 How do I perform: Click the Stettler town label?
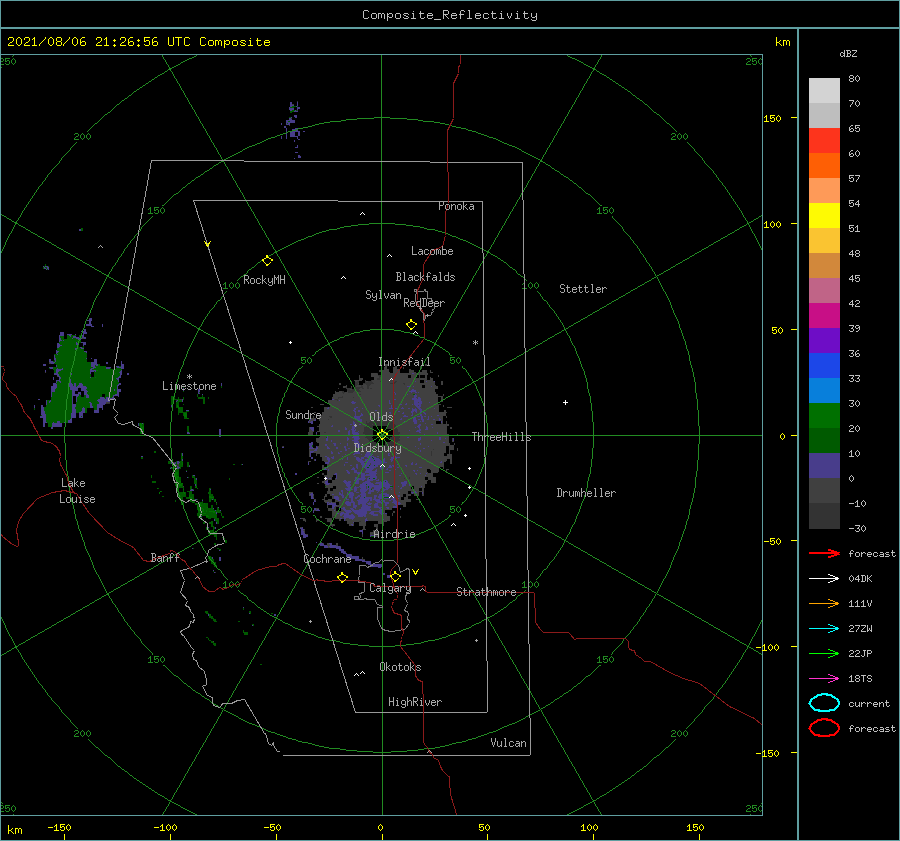point(583,289)
